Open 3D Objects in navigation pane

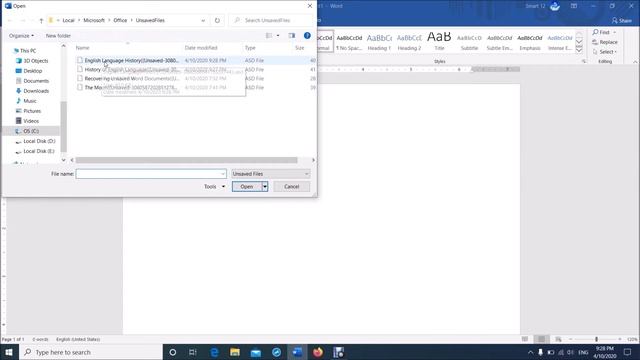coord(36,61)
